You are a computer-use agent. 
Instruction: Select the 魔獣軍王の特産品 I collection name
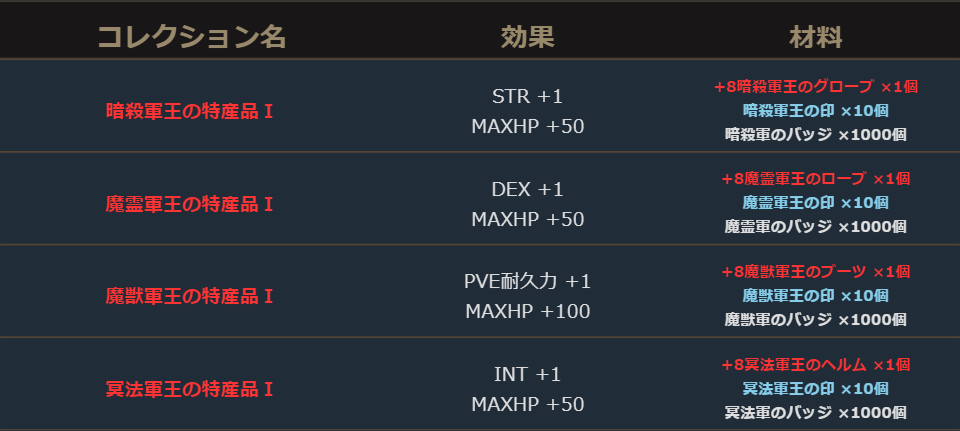[190, 297]
